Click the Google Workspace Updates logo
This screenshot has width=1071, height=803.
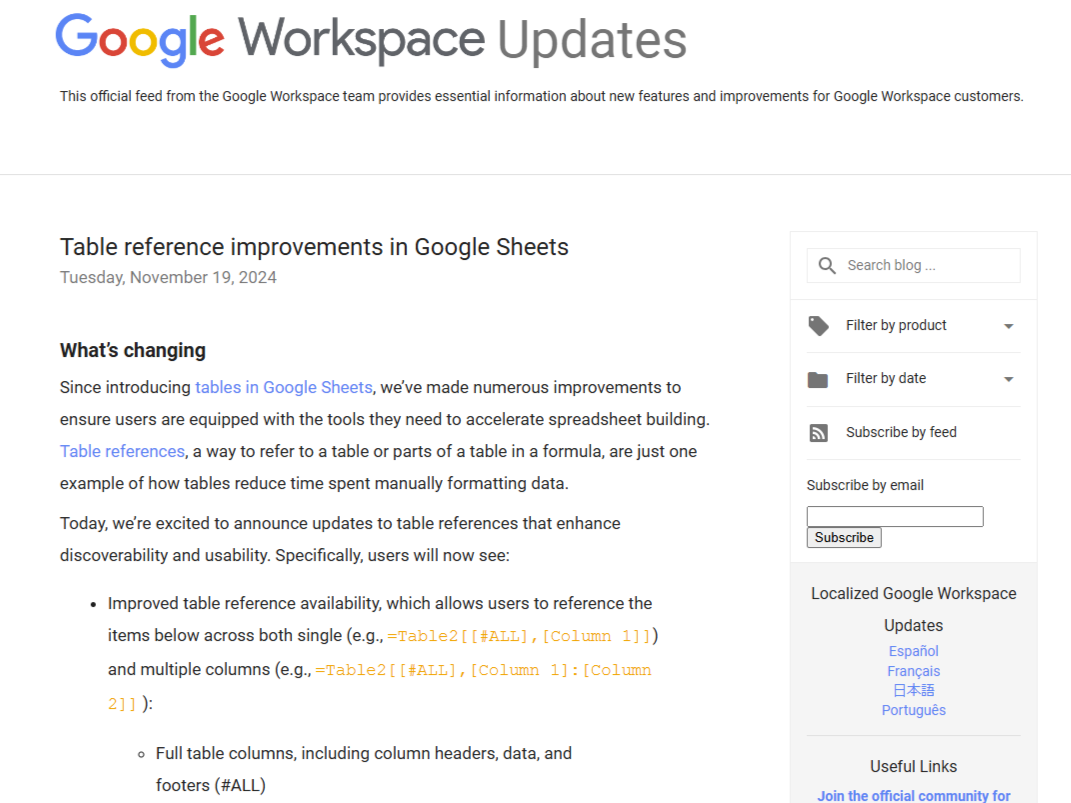tap(371, 40)
